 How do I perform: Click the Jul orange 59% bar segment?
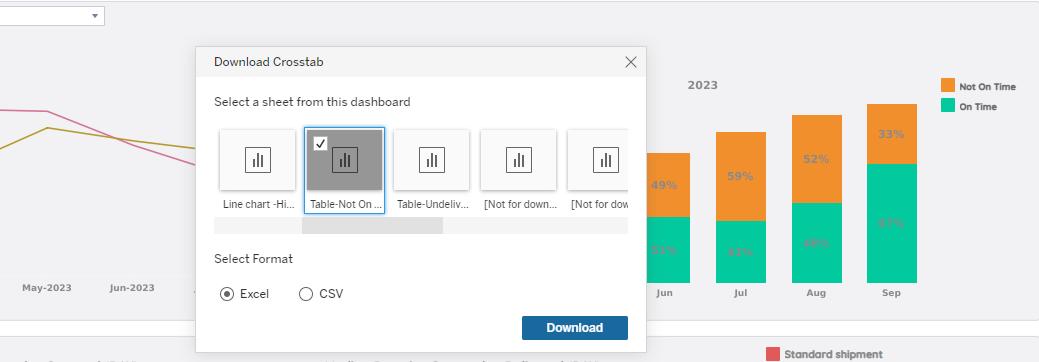(x=741, y=176)
